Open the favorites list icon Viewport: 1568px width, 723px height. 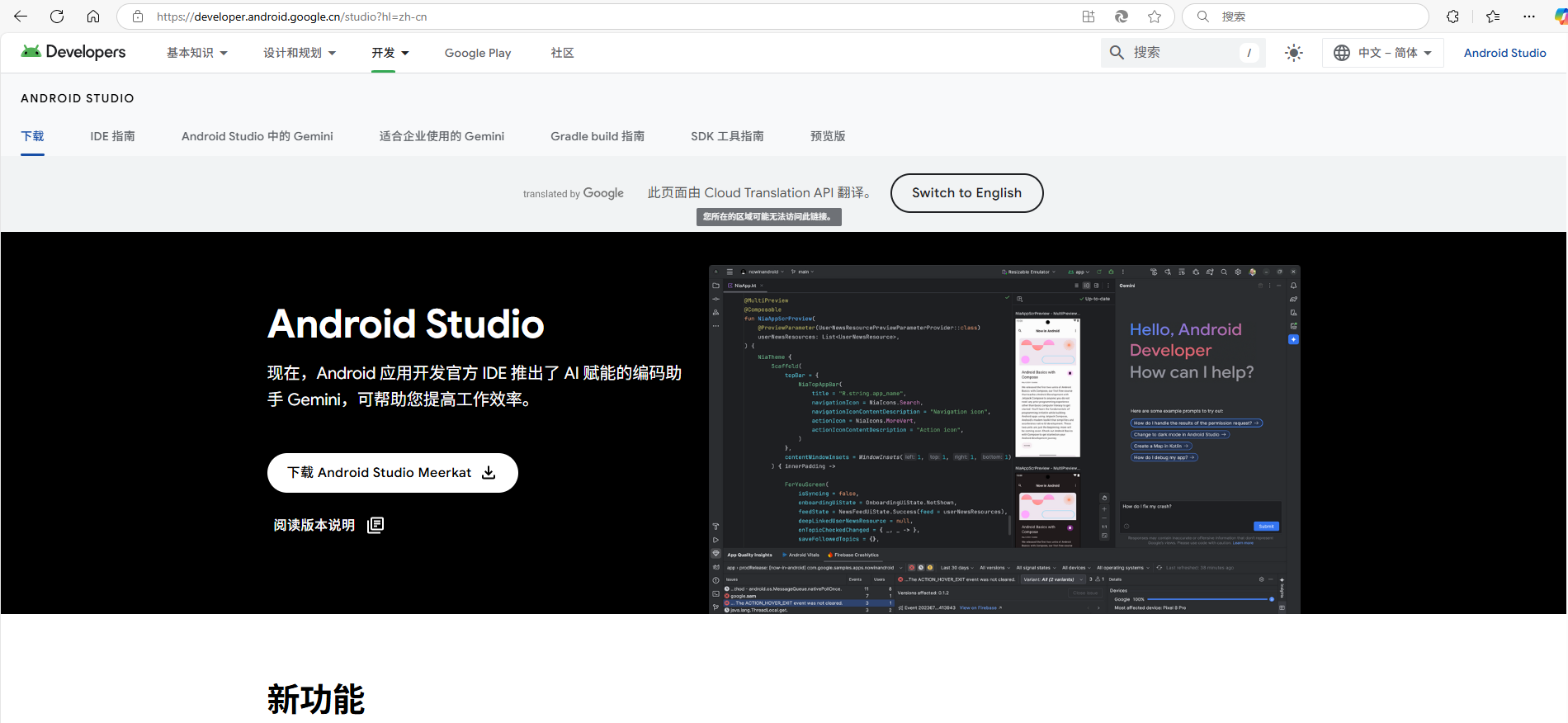(x=1493, y=17)
